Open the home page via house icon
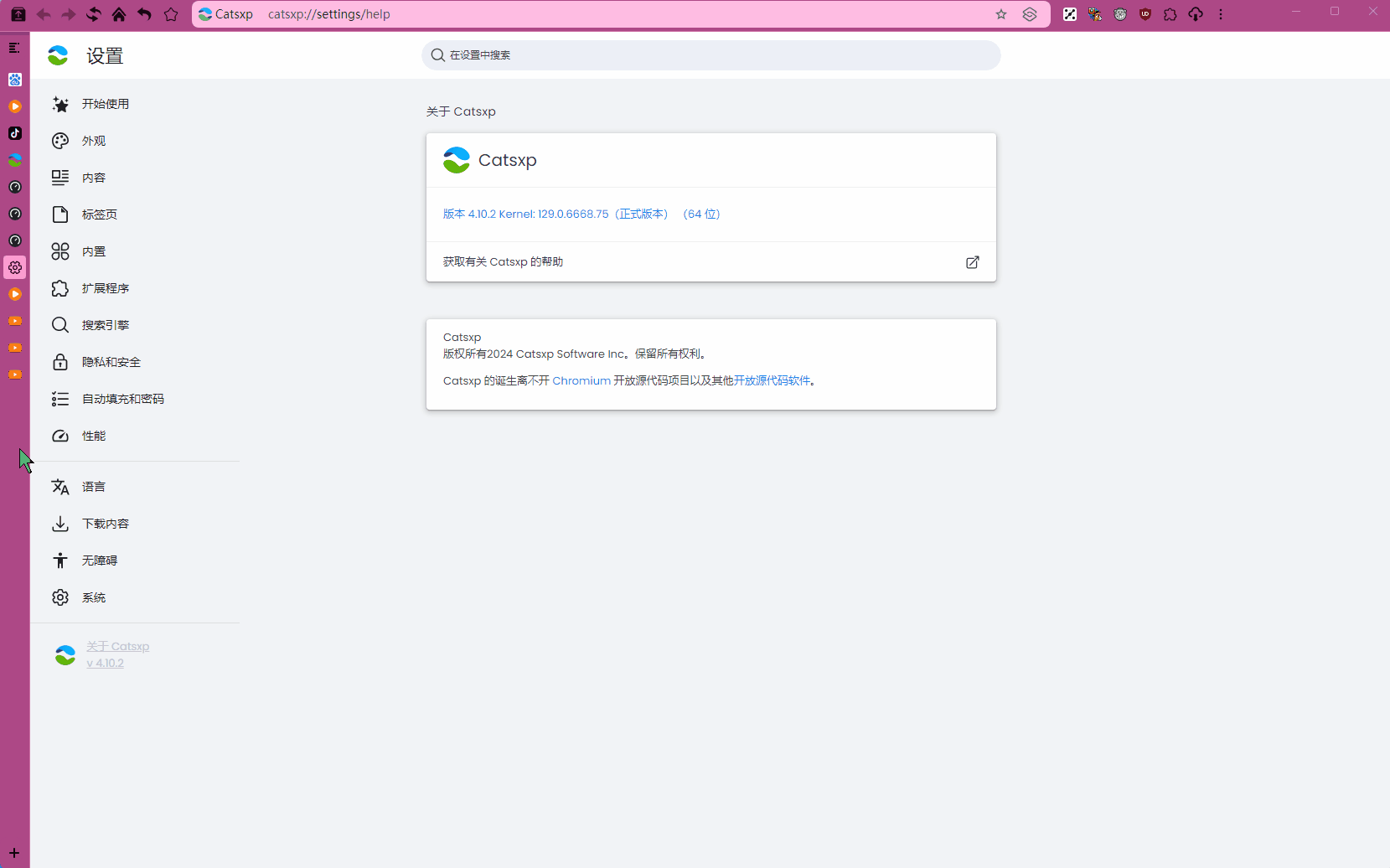This screenshot has width=1390, height=868. pos(119,14)
